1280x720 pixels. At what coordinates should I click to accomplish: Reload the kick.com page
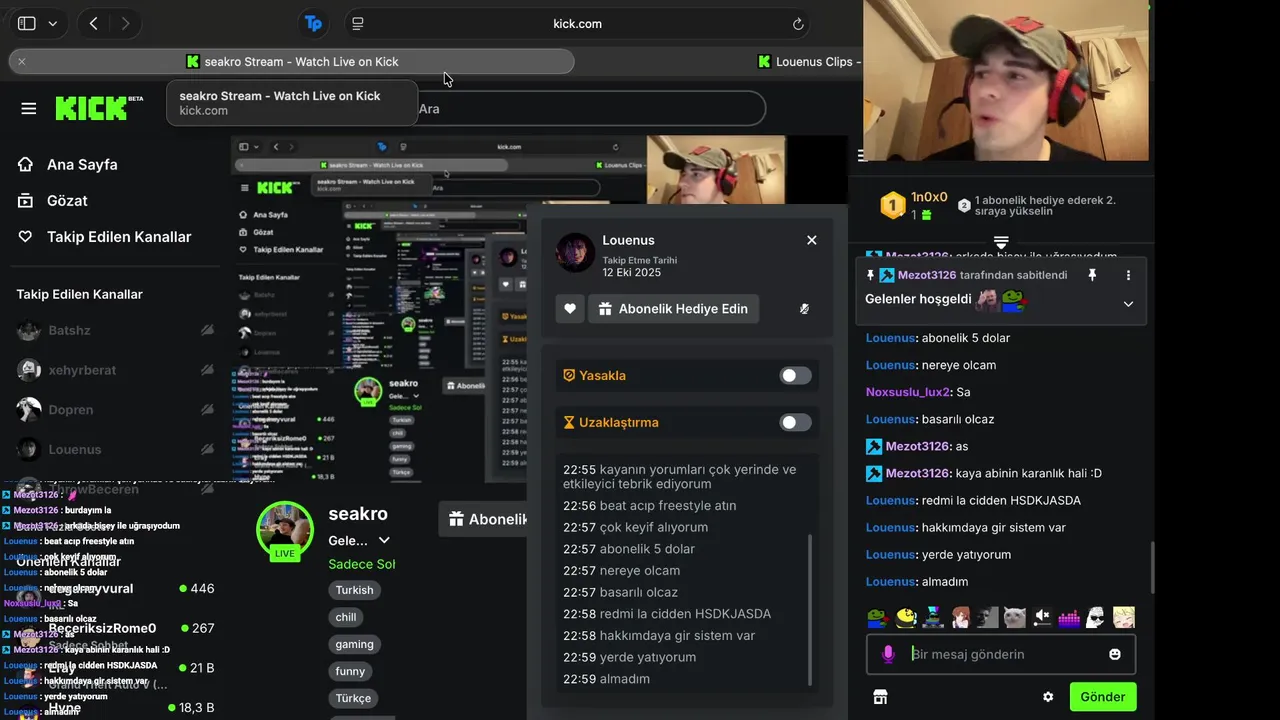[x=798, y=24]
